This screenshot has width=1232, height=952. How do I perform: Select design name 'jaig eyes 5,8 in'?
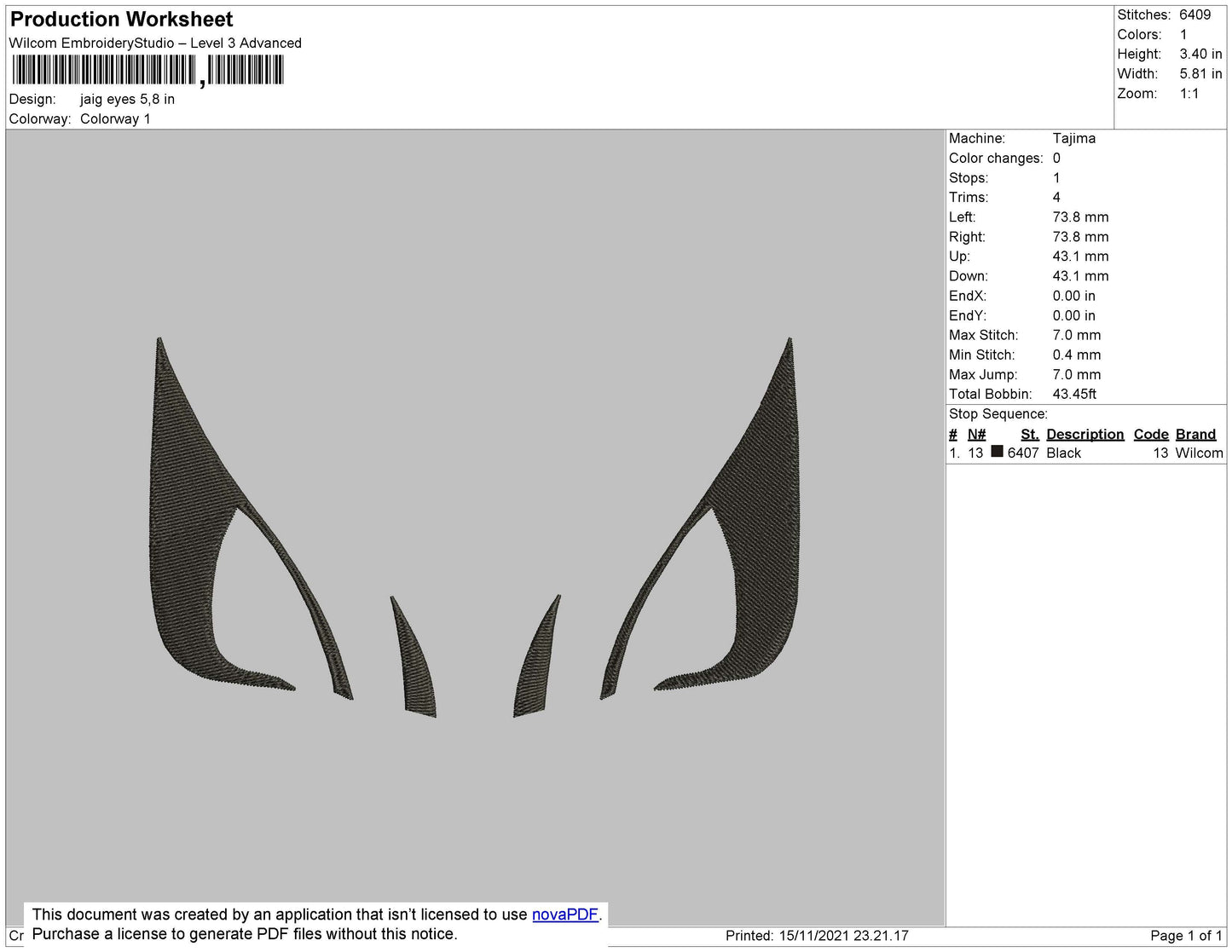coord(127,99)
